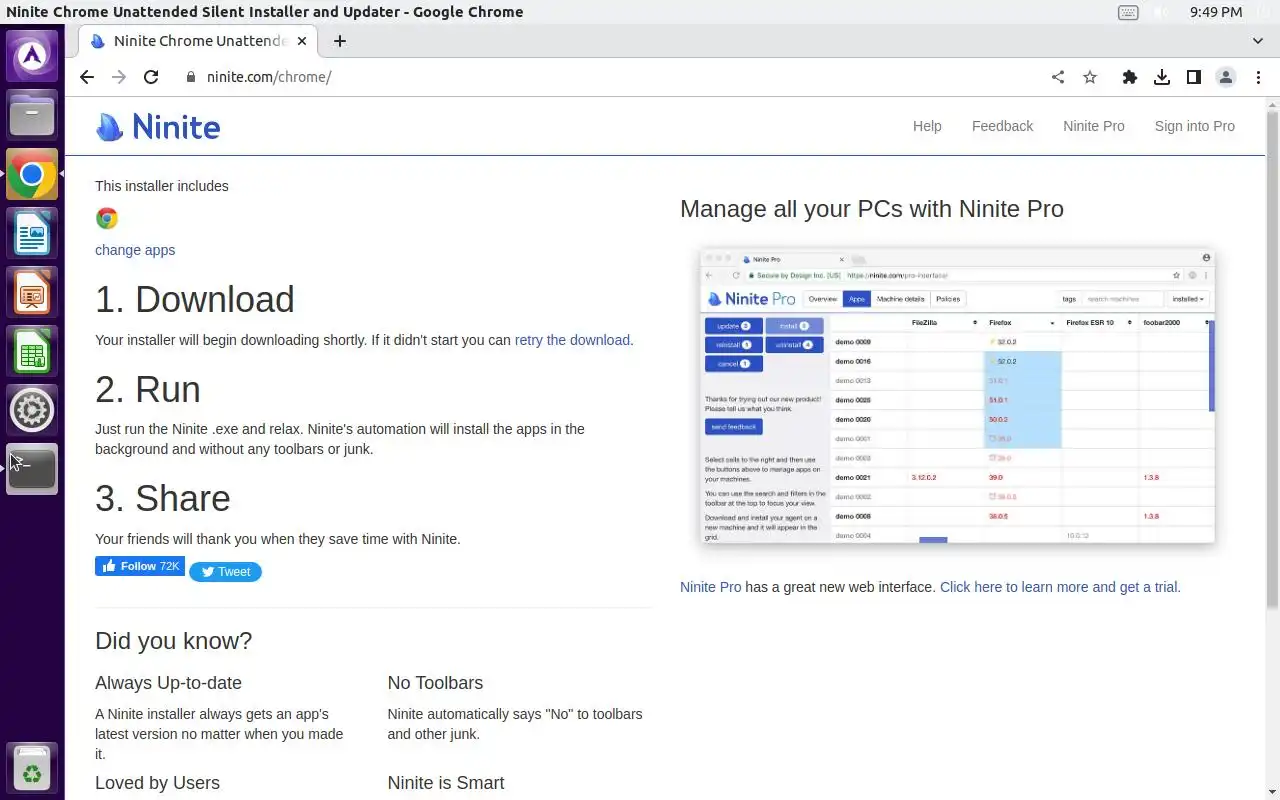The image size is (1280, 800).
Task: Click the change apps link
Action: [x=135, y=250]
